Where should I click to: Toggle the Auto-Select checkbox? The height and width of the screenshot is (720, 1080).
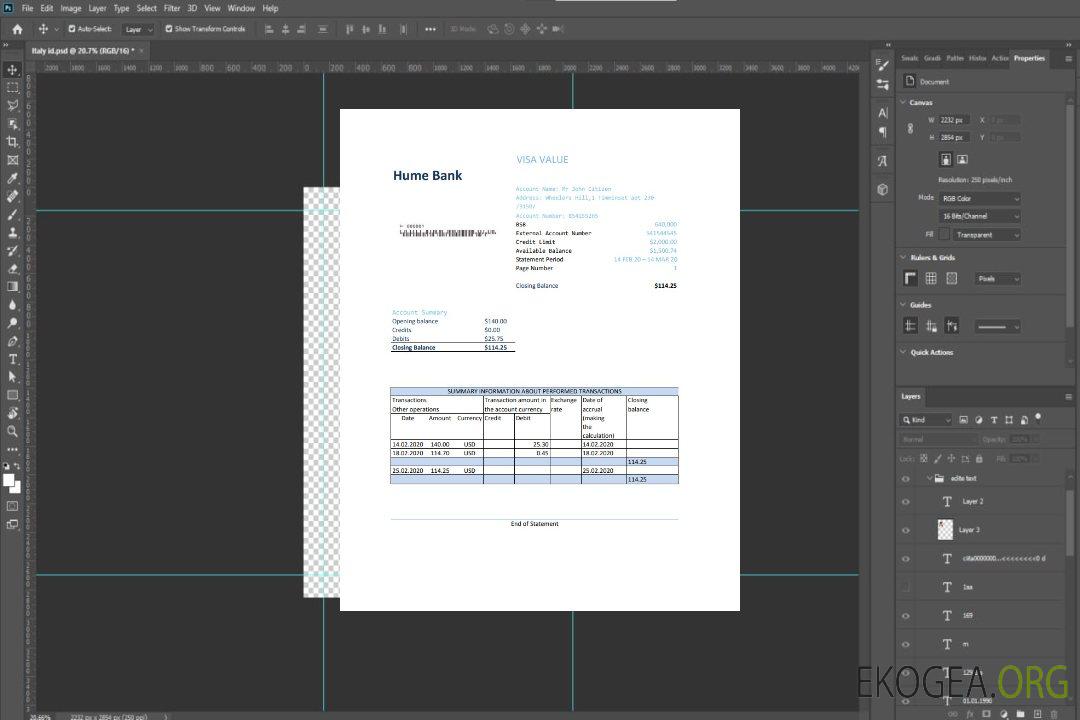coord(72,29)
